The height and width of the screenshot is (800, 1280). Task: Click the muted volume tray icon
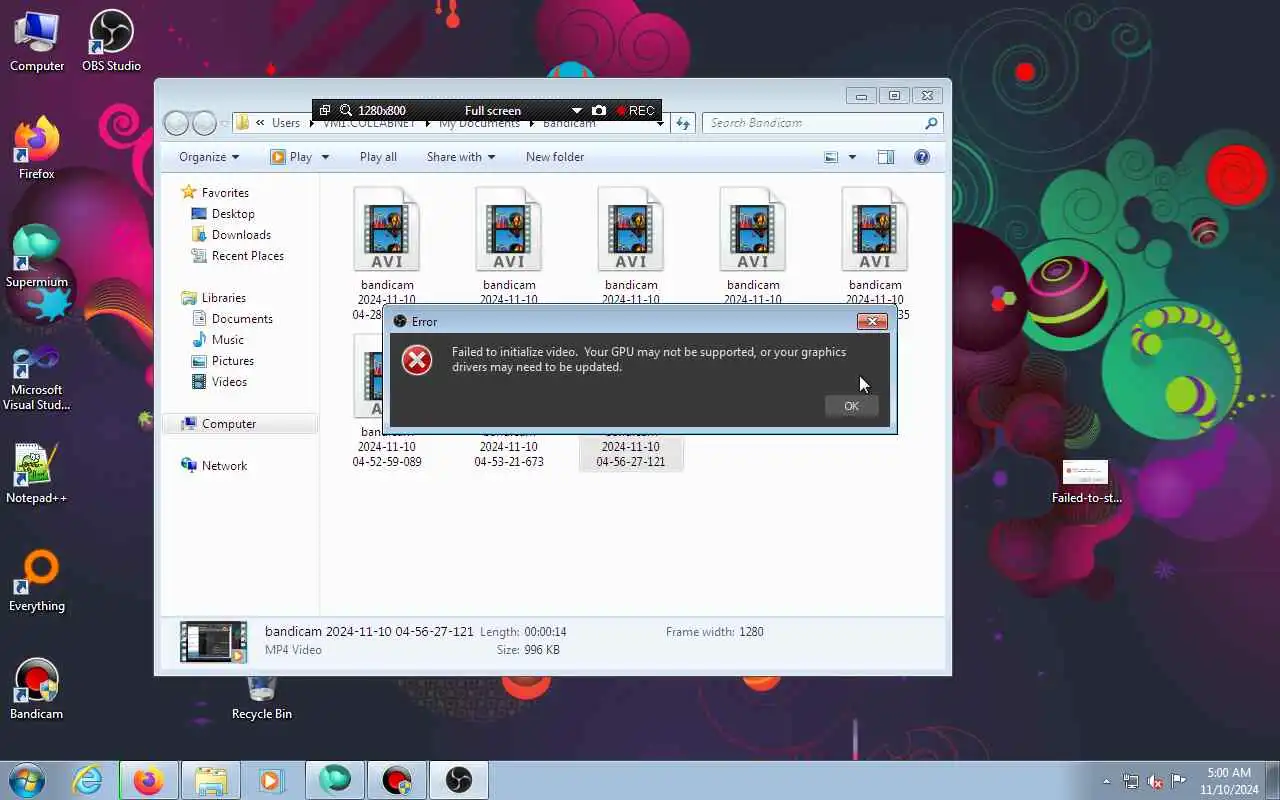(x=1155, y=781)
